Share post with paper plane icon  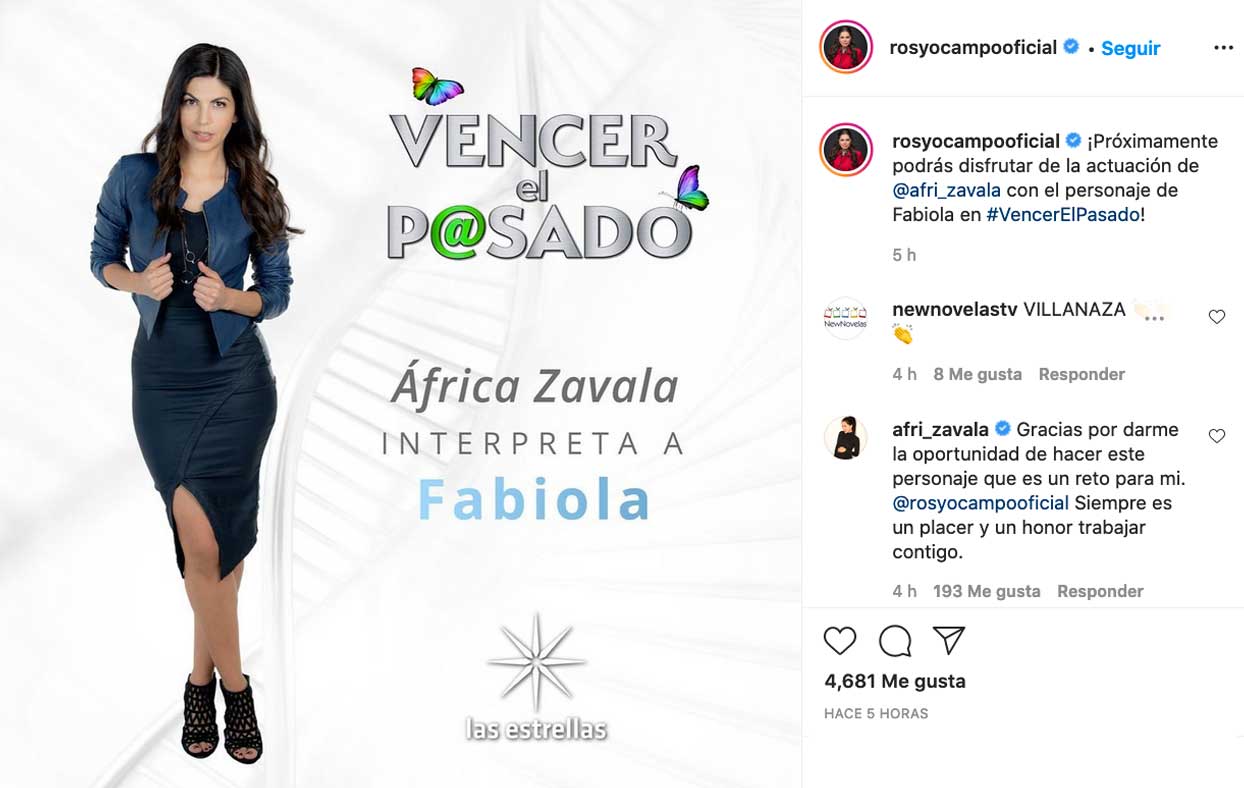[949, 641]
